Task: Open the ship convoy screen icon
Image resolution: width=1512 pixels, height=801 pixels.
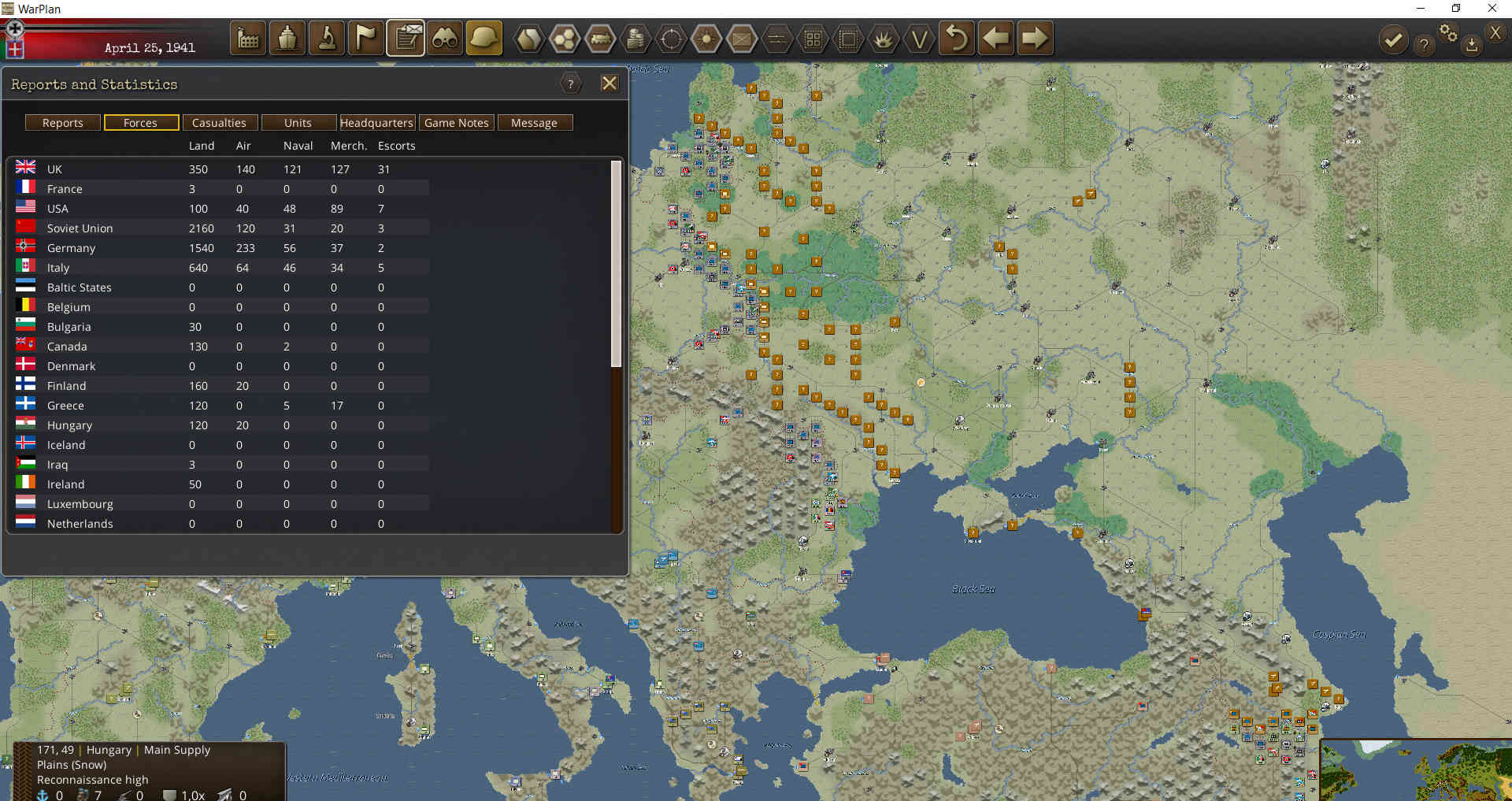Action: point(287,38)
